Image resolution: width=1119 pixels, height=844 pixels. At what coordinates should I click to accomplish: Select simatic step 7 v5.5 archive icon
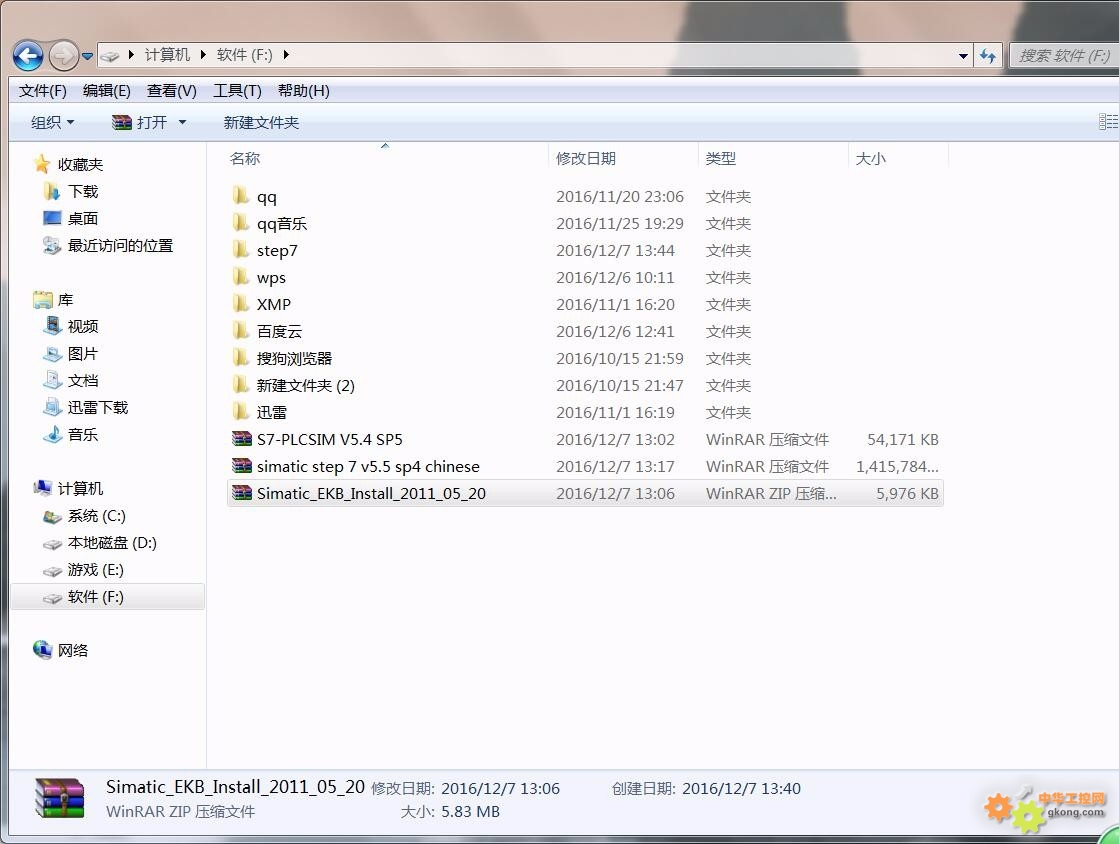[x=242, y=467]
